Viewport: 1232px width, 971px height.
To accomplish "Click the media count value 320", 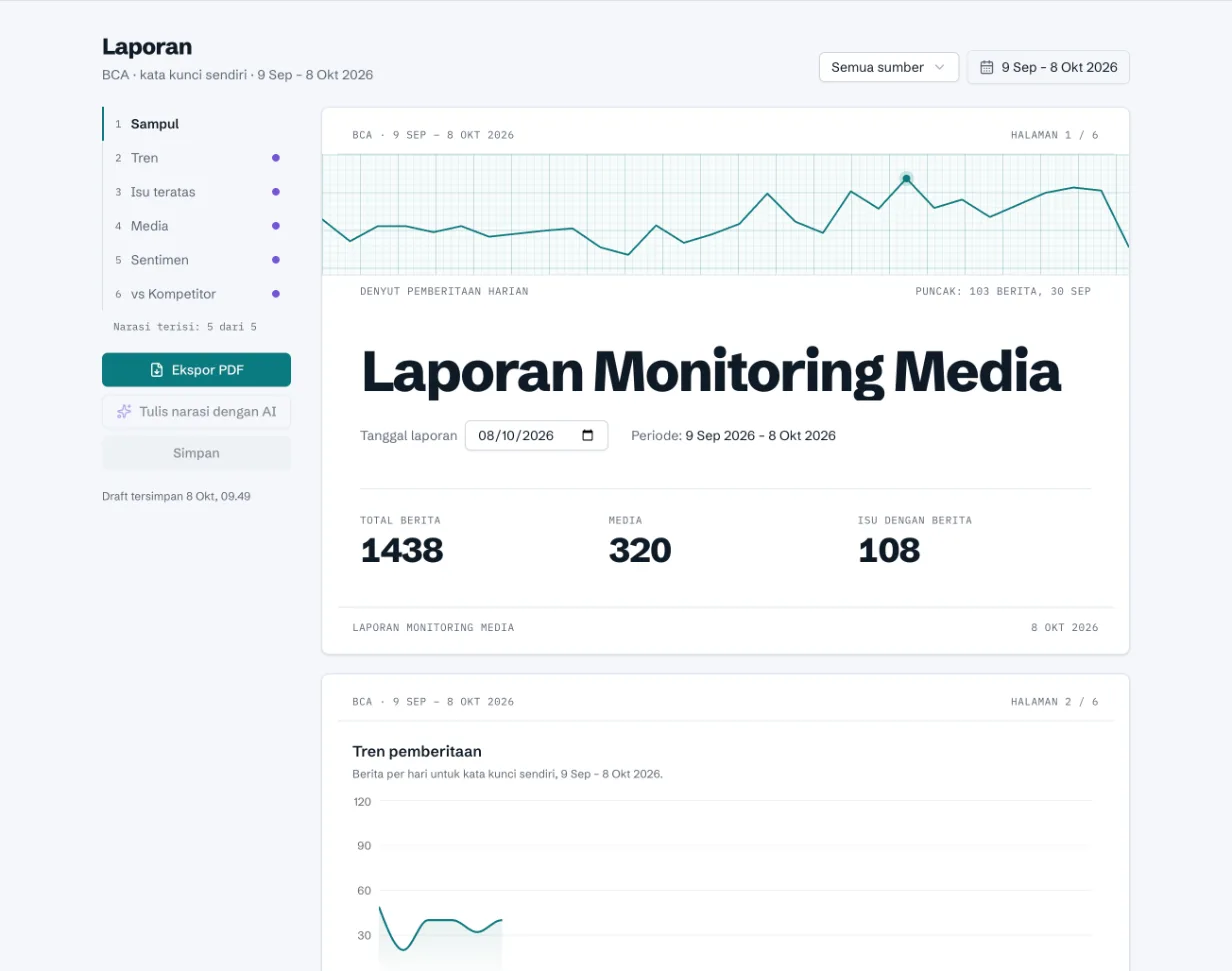I will (x=640, y=550).
